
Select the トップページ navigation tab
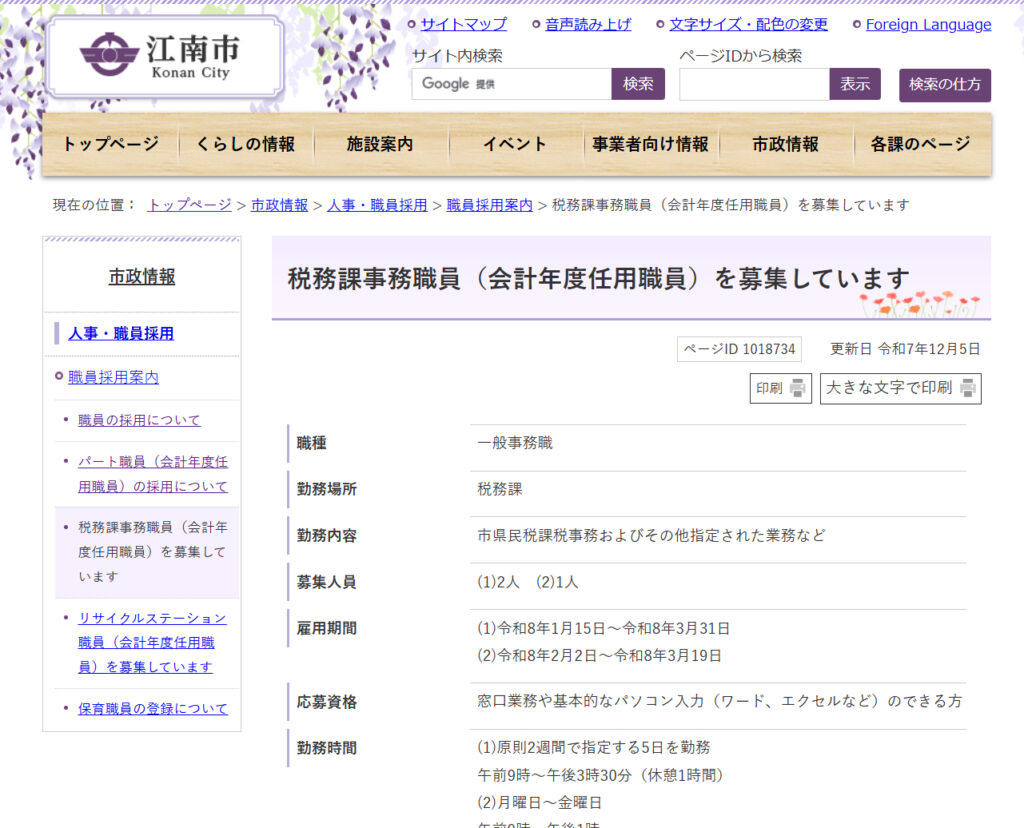(x=110, y=144)
